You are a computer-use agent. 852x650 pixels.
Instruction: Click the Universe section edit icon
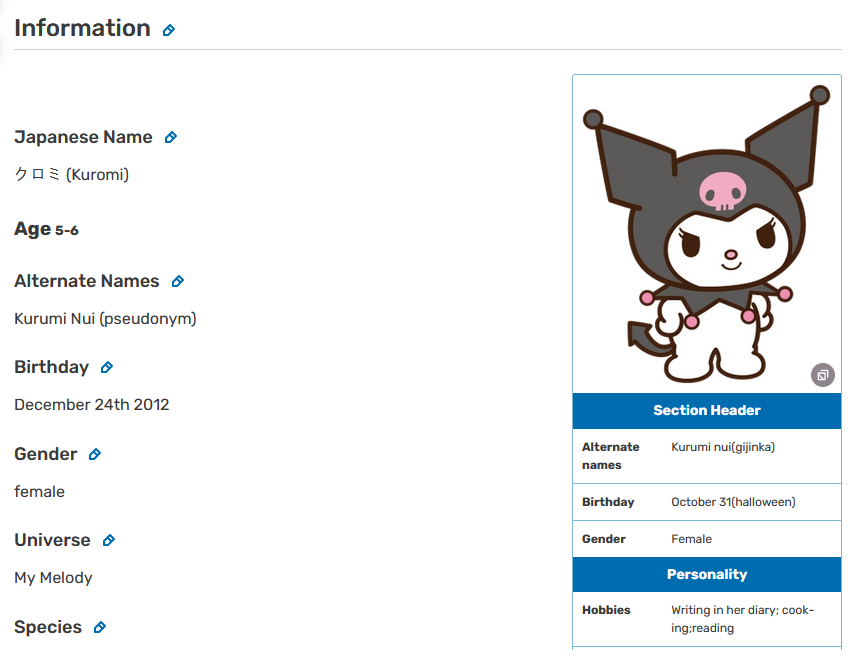click(x=109, y=541)
